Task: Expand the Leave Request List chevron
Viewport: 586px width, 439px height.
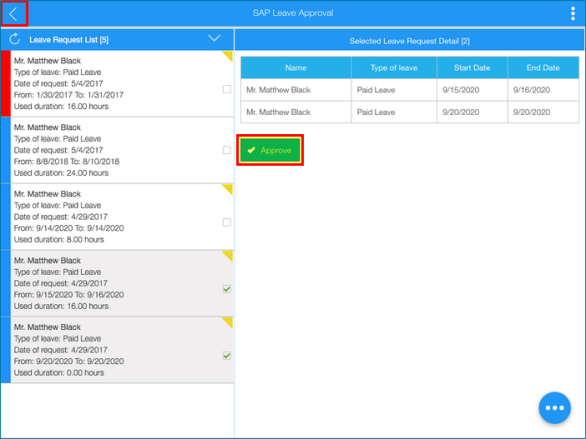Action: pos(214,38)
